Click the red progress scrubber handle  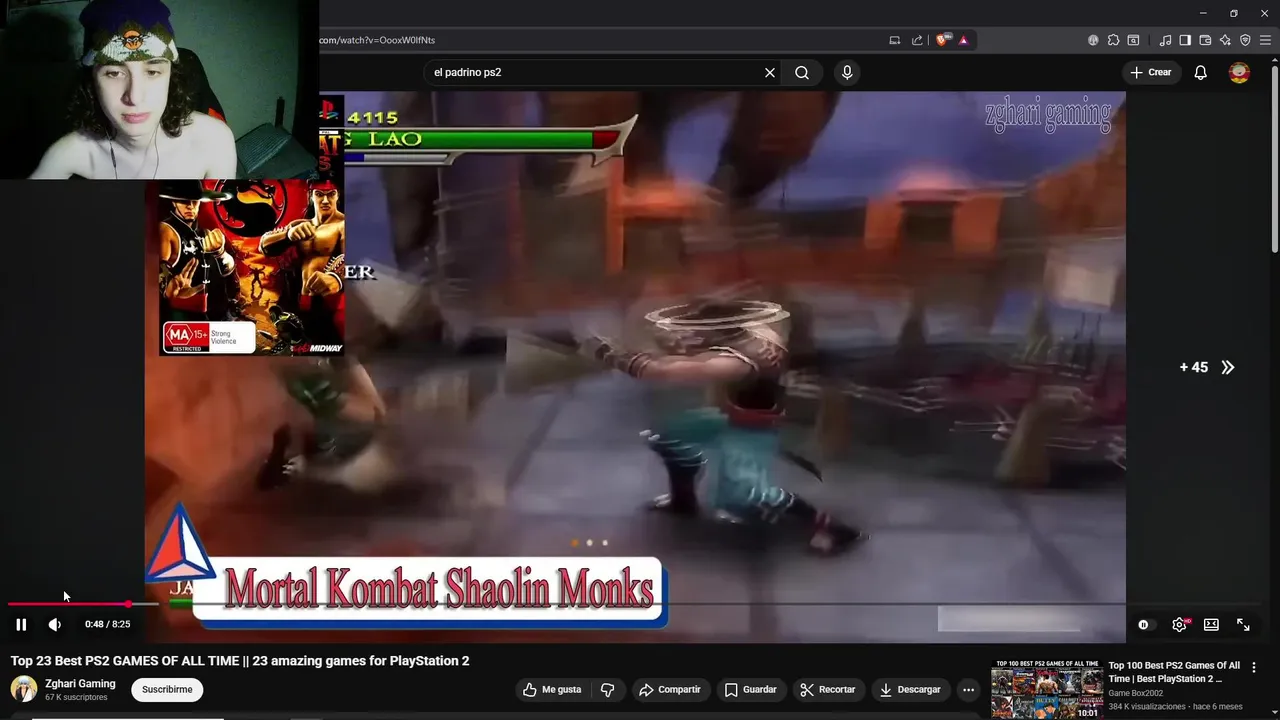click(128, 604)
